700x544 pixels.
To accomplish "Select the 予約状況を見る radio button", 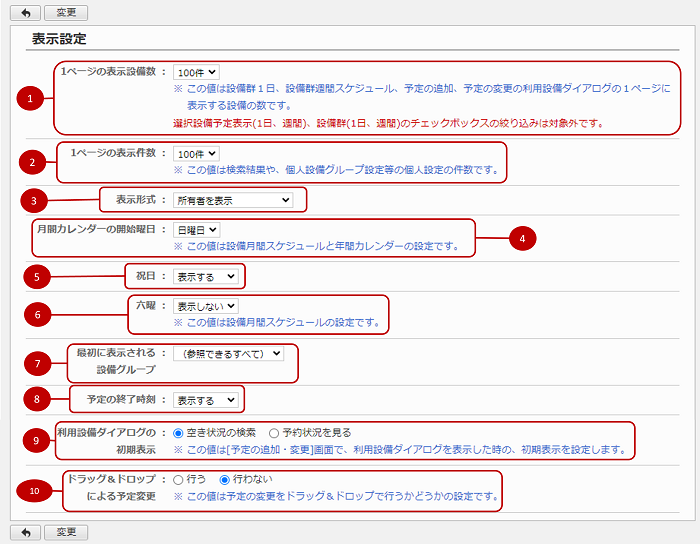I will (274, 433).
